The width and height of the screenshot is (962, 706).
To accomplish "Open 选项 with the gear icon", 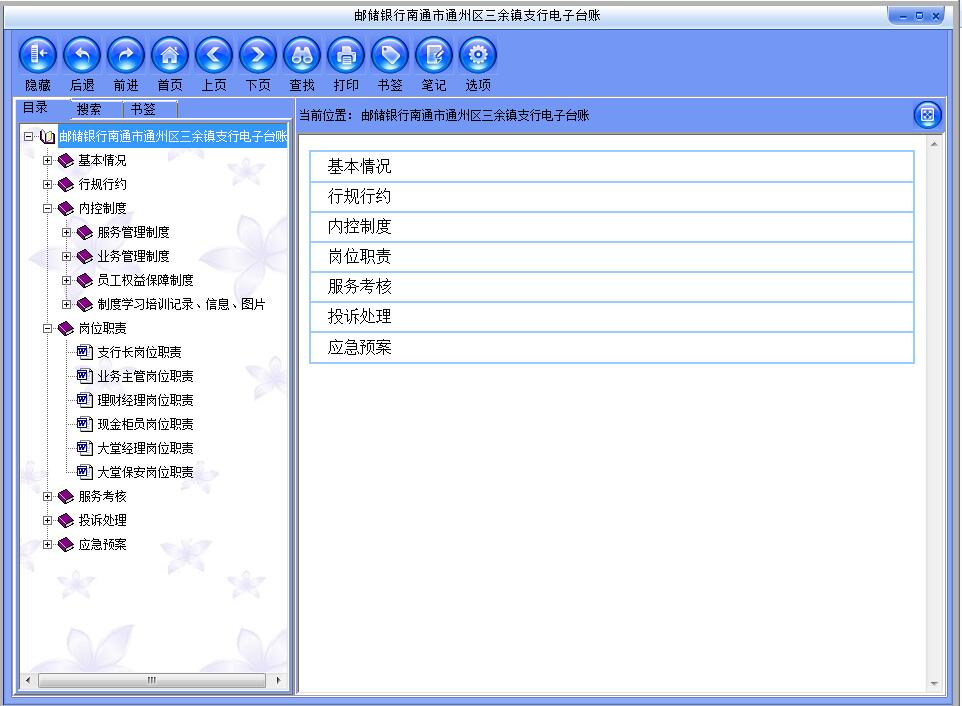I will tap(478, 55).
